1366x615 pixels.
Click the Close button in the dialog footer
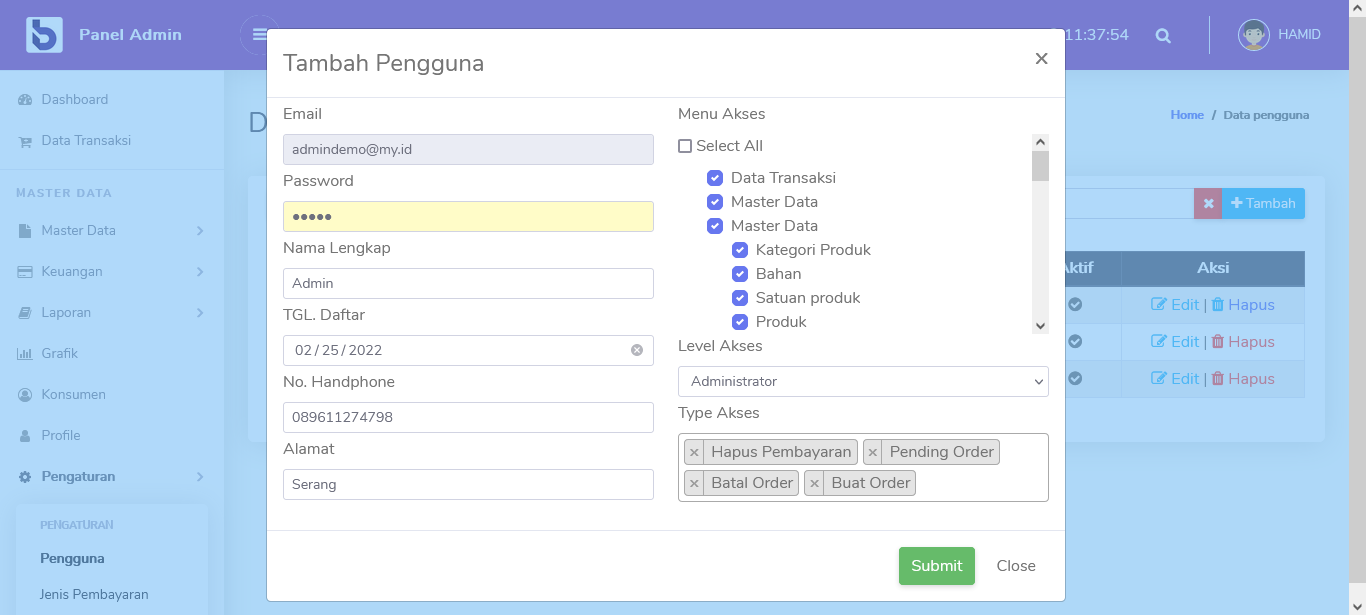pos(1016,566)
